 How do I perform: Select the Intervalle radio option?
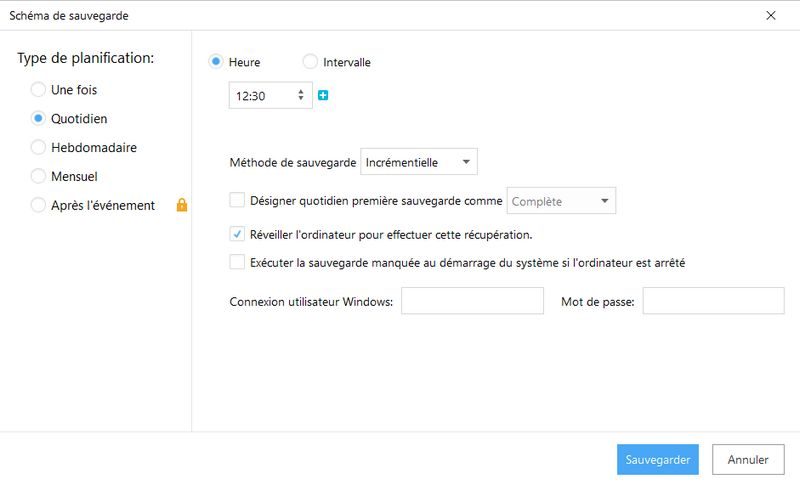(310, 62)
